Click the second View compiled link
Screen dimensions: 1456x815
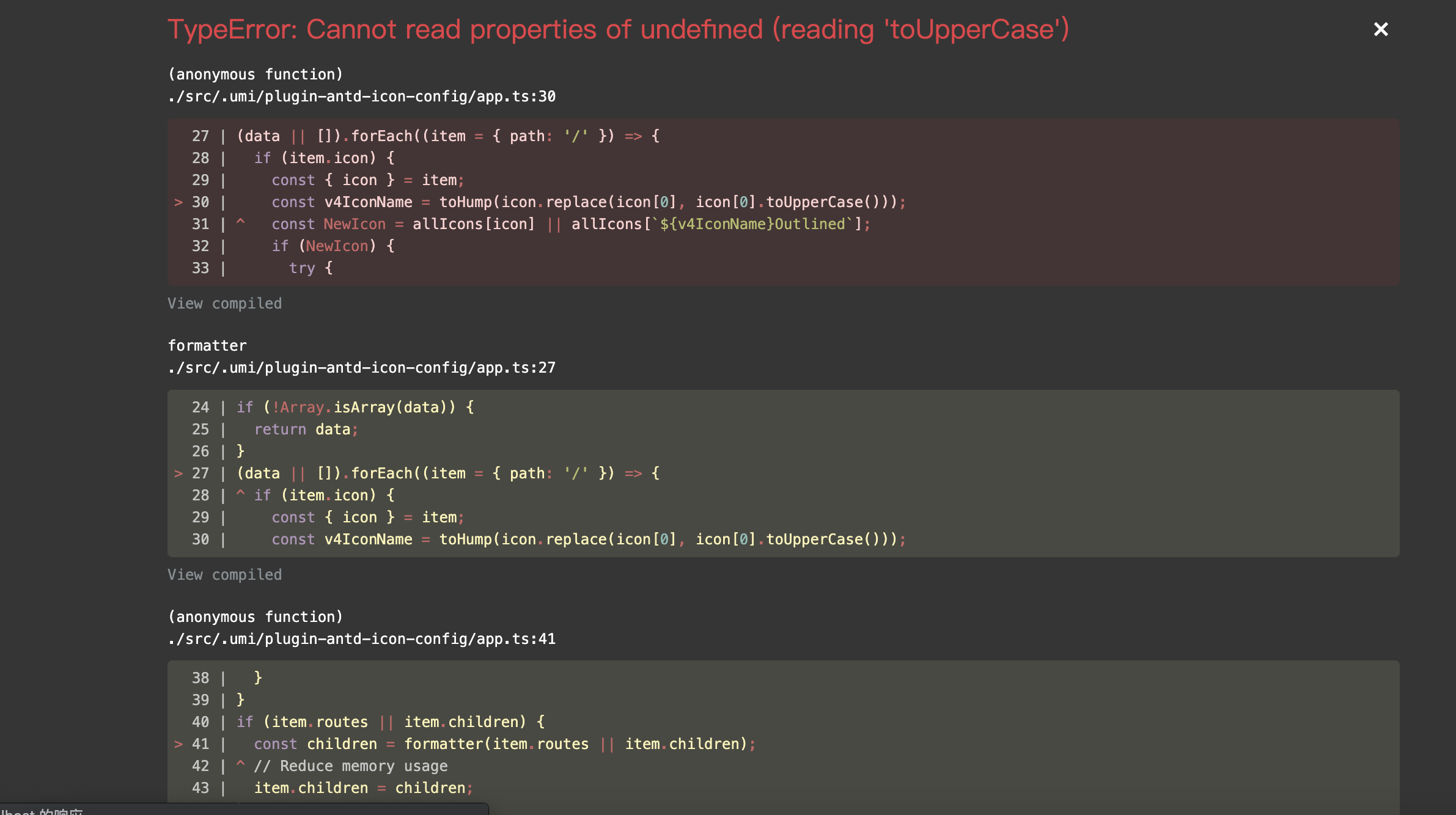click(224, 574)
